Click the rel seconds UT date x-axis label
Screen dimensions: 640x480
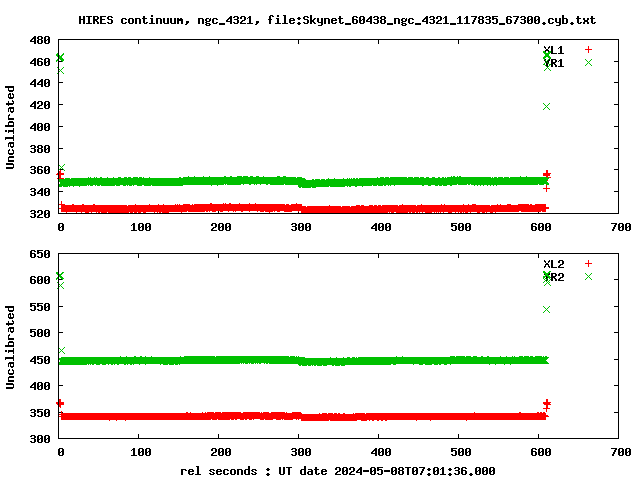pos(338,471)
